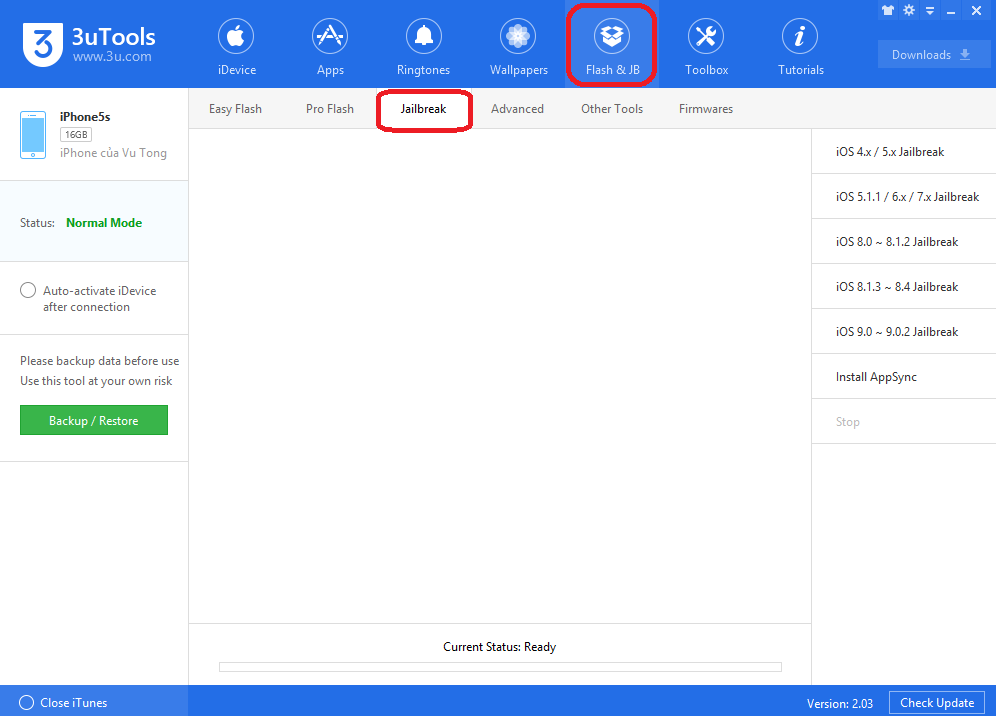The image size is (996, 716).
Task: Open the iDevice section
Action: coord(236,46)
